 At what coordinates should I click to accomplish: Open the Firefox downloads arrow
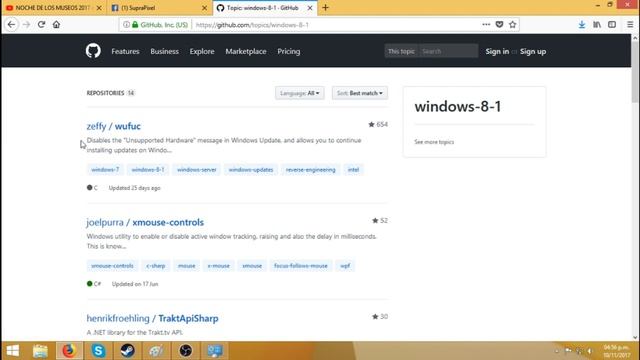tap(582, 24)
